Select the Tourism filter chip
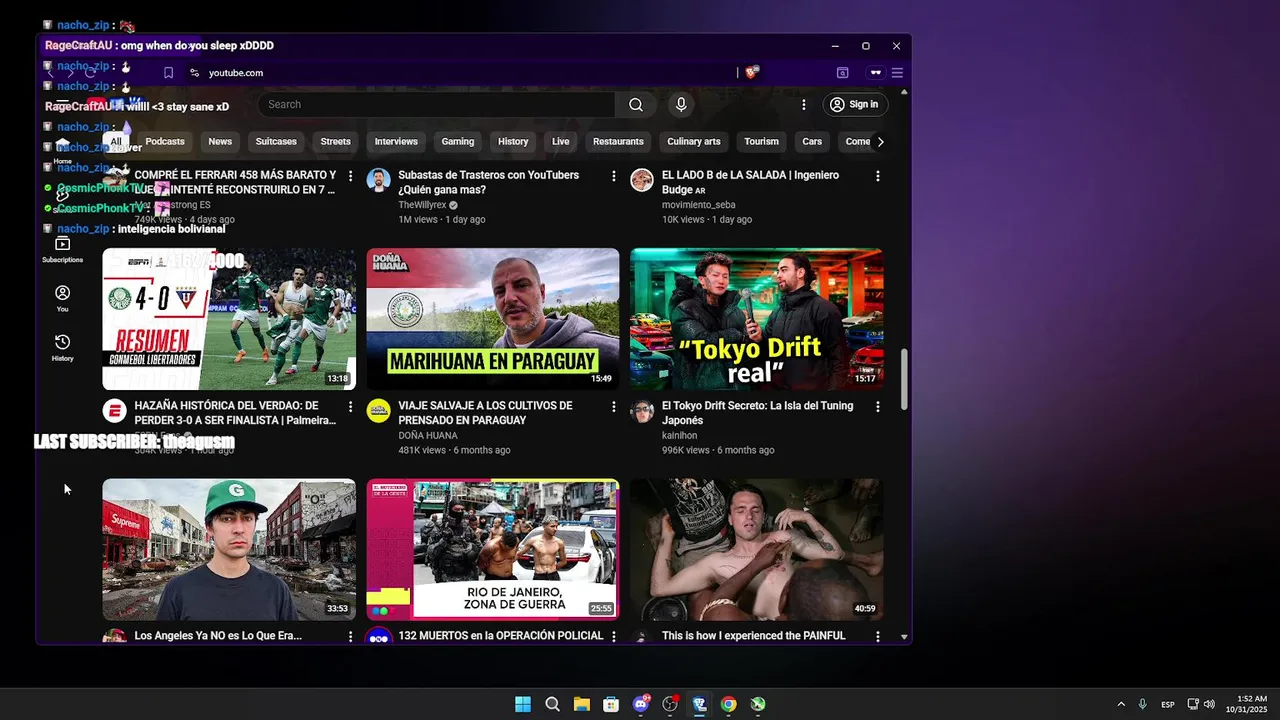The image size is (1280, 720). click(761, 141)
